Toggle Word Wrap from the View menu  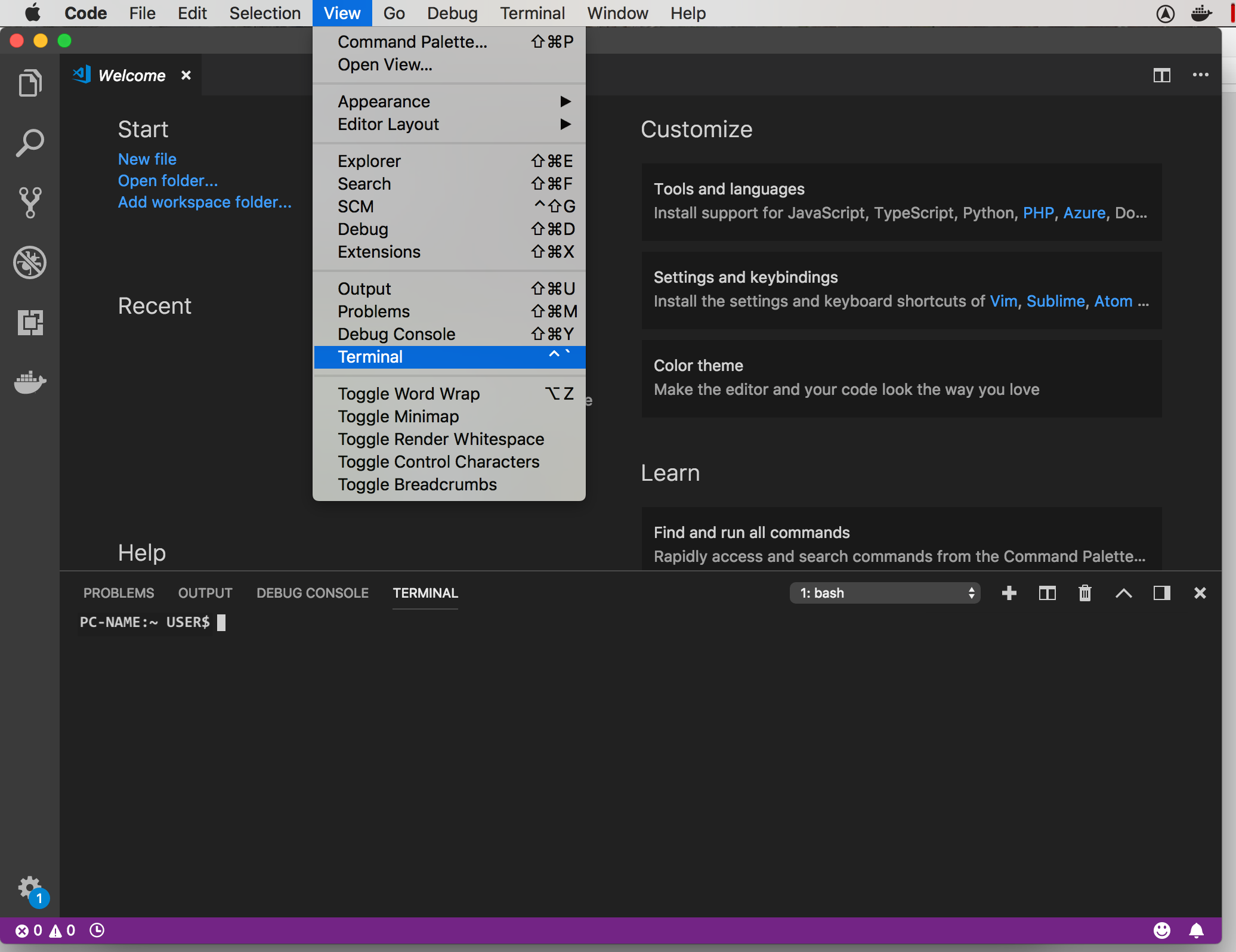pyautogui.click(x=408, y=394)
